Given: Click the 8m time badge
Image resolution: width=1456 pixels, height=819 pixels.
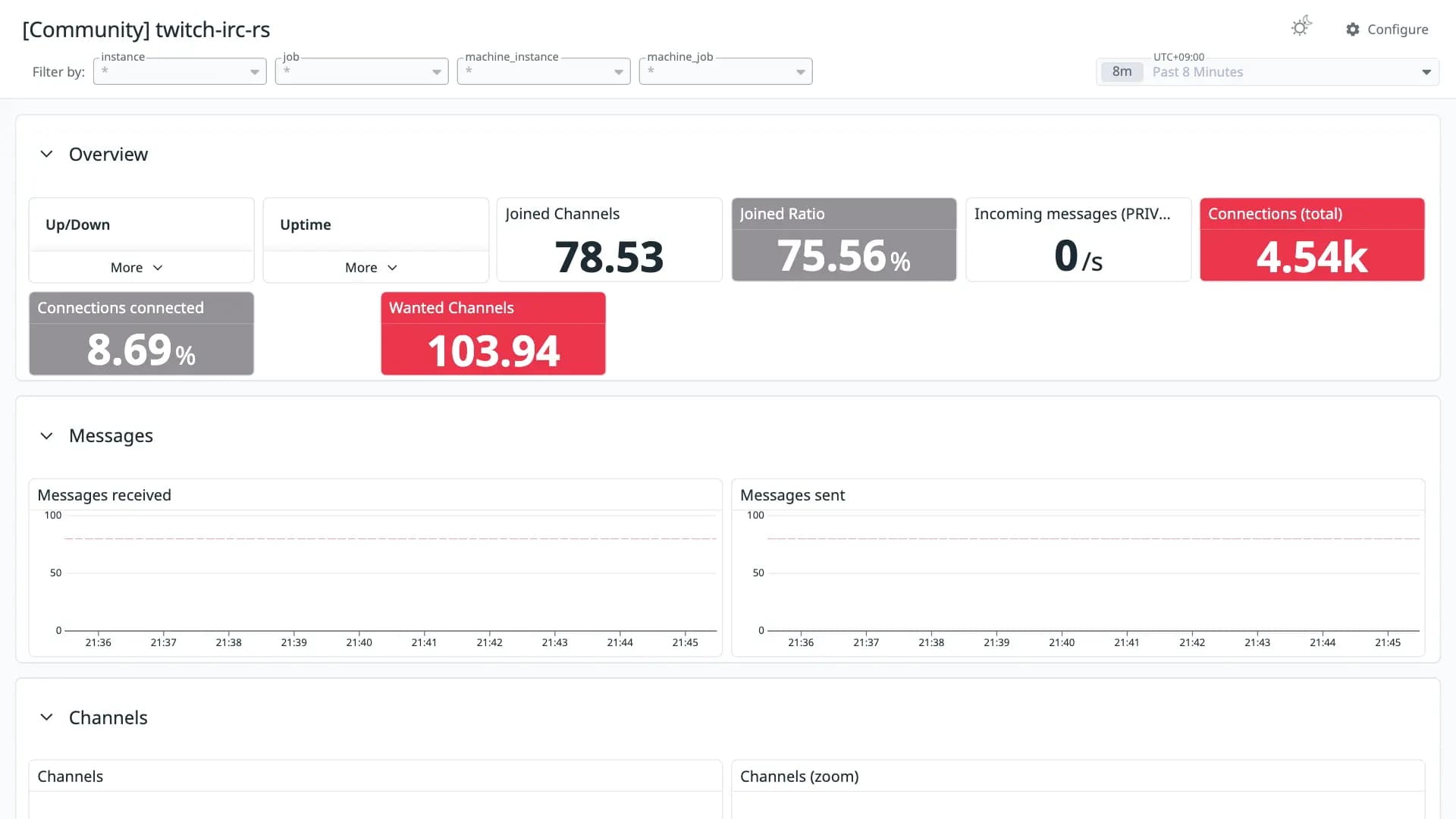Looking at the screenshot, I should 1122,72.
